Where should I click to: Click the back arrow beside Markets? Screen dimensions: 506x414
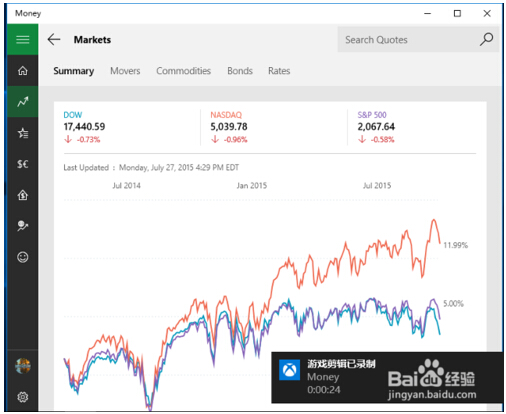(54, 40)
